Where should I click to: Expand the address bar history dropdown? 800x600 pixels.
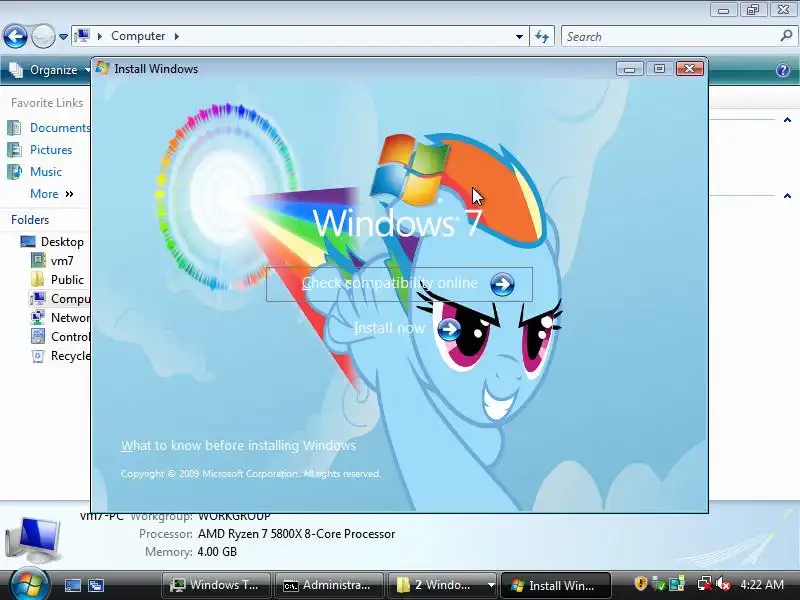pyautogui.click(x=519, y=37)
